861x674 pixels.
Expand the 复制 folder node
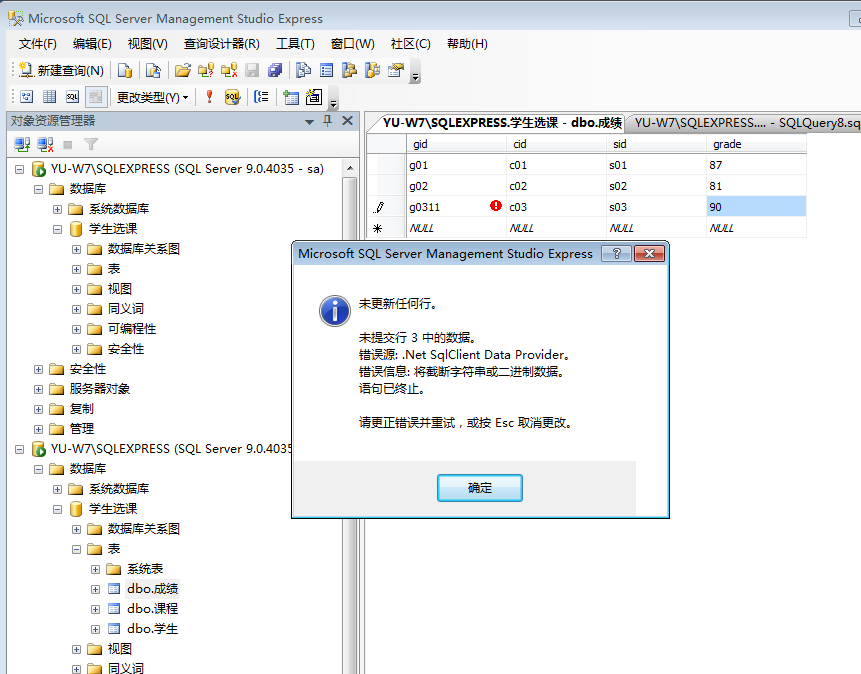[38, 409]
